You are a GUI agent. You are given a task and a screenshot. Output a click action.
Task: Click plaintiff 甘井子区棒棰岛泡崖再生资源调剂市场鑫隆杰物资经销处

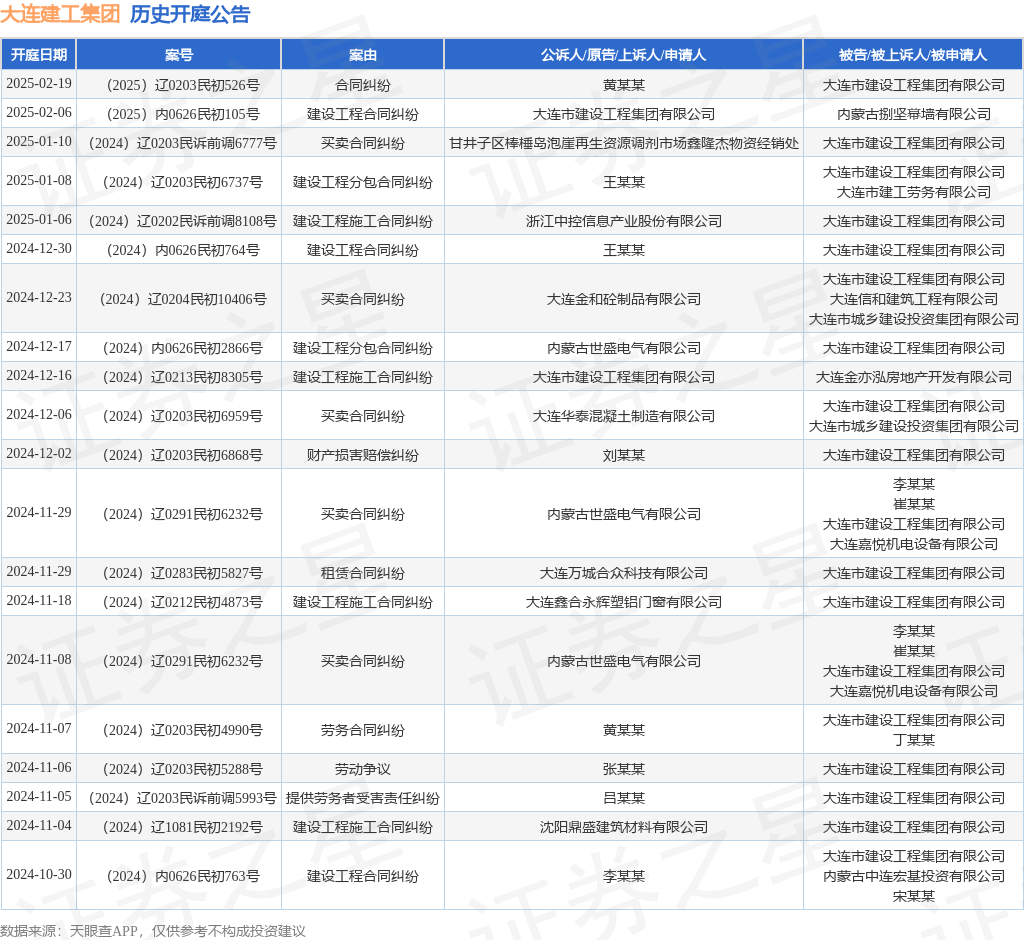click(x=624, y=143)
